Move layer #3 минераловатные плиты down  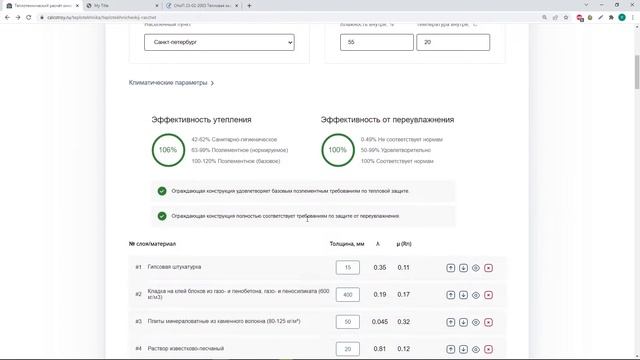point(463,322)
